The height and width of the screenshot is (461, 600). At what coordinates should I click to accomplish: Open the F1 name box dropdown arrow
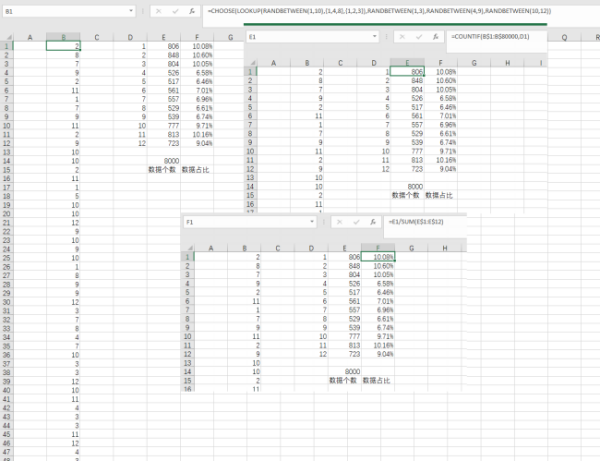[x=312, y=222]
